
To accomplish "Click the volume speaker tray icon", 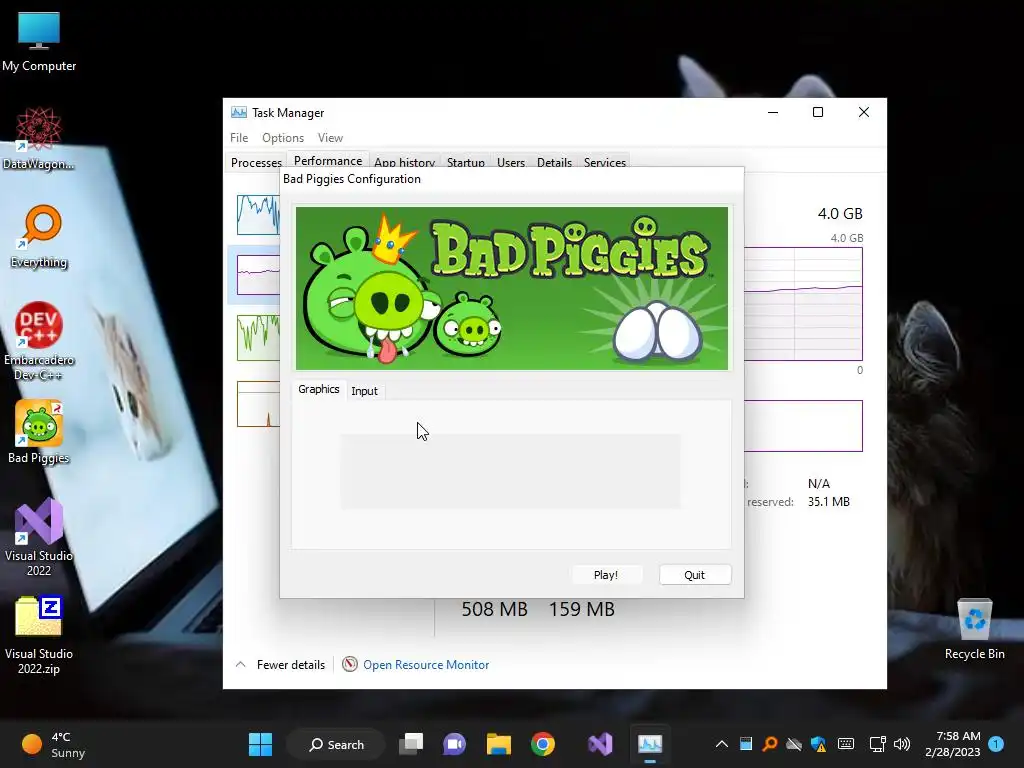I will [902, 744].
